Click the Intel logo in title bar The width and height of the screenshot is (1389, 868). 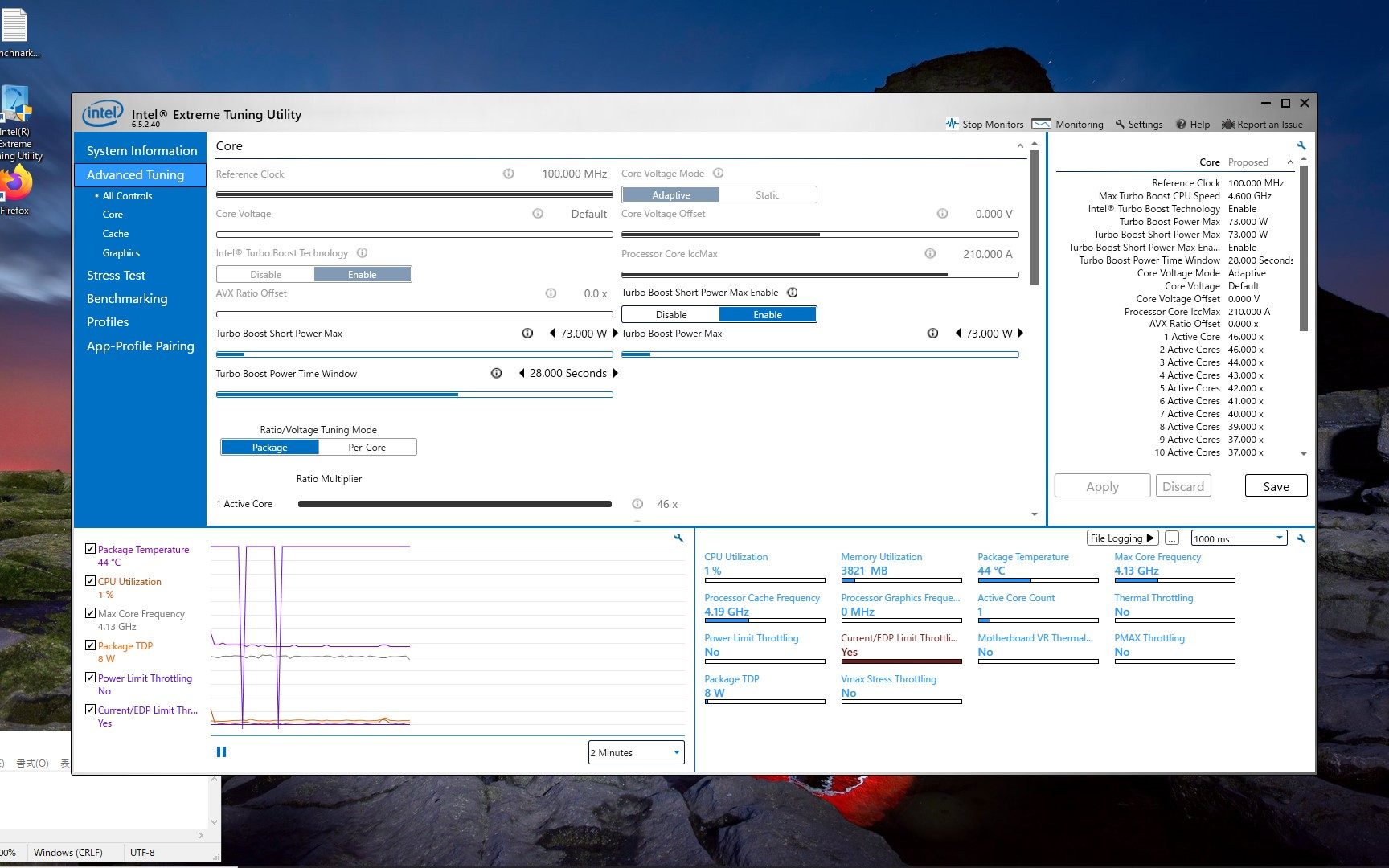pyautogui.click(x=103, y=114)
